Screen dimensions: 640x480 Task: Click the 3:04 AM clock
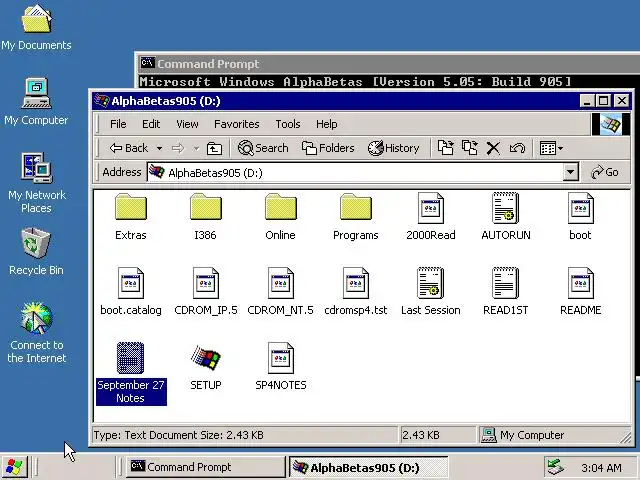pos(601,468)
